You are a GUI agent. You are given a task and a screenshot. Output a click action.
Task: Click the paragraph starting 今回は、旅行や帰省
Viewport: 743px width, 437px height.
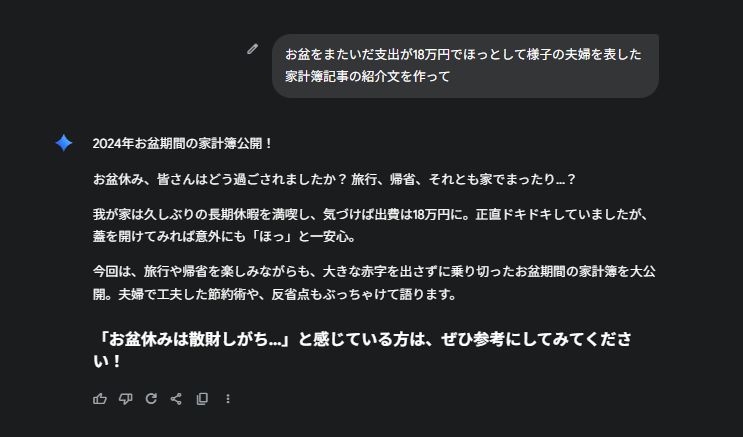[360, 272]
